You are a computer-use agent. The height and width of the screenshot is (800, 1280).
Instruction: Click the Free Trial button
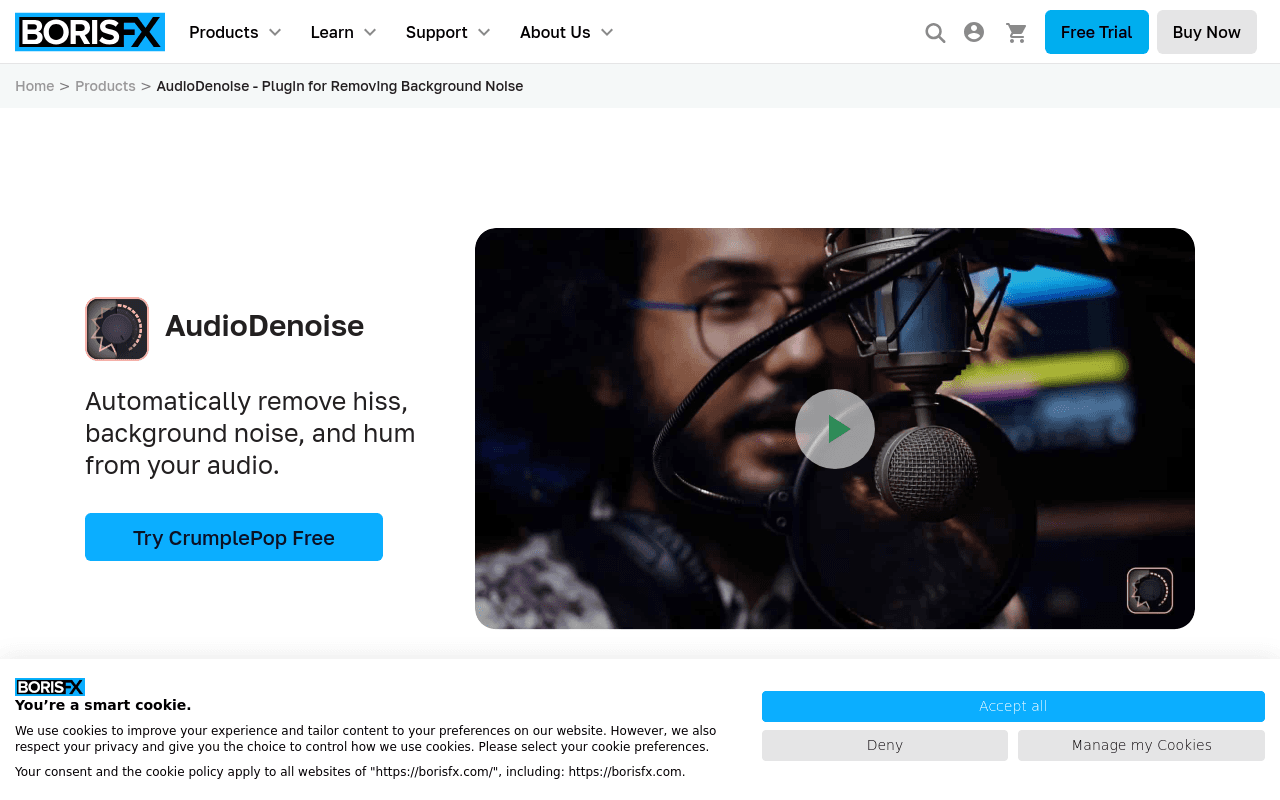pyautogui.click(x=1097, y=32)
